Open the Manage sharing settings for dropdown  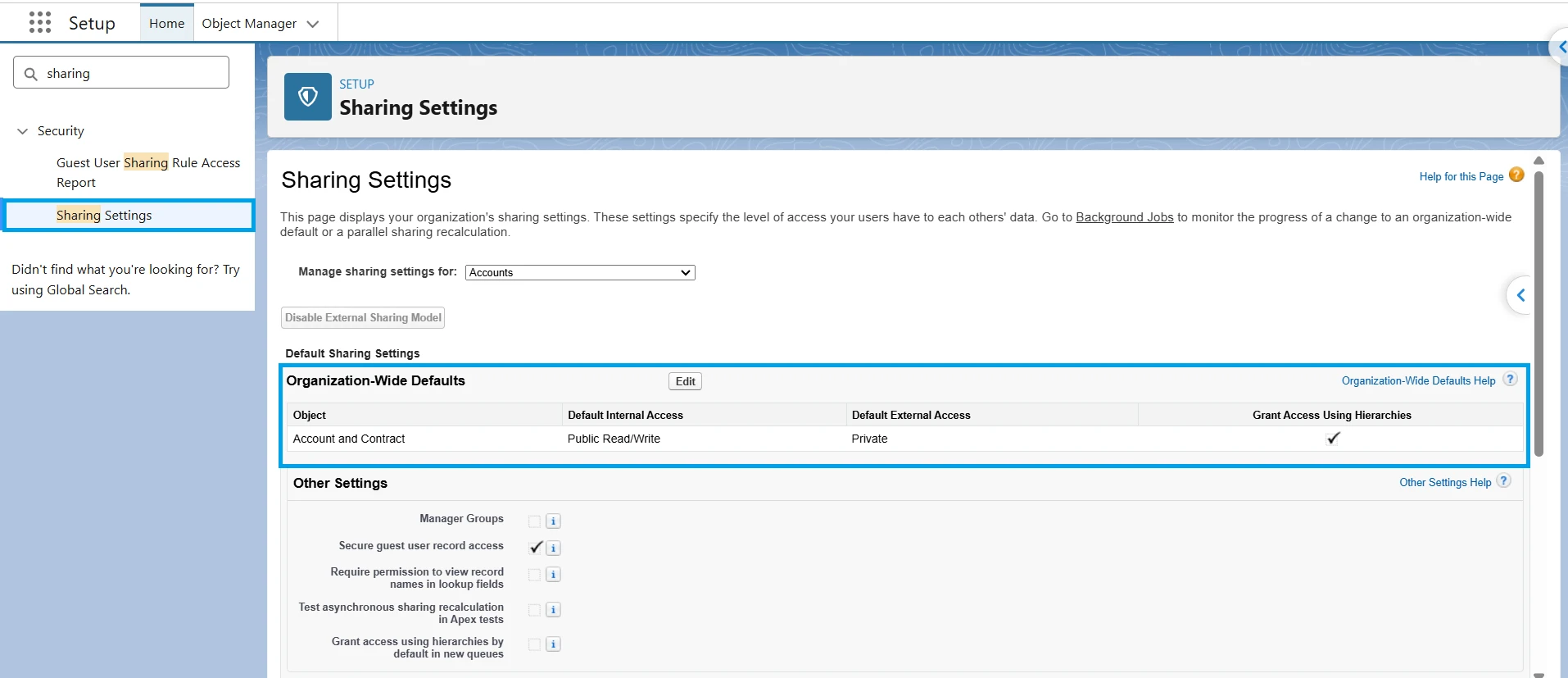(x=580, y=272)
